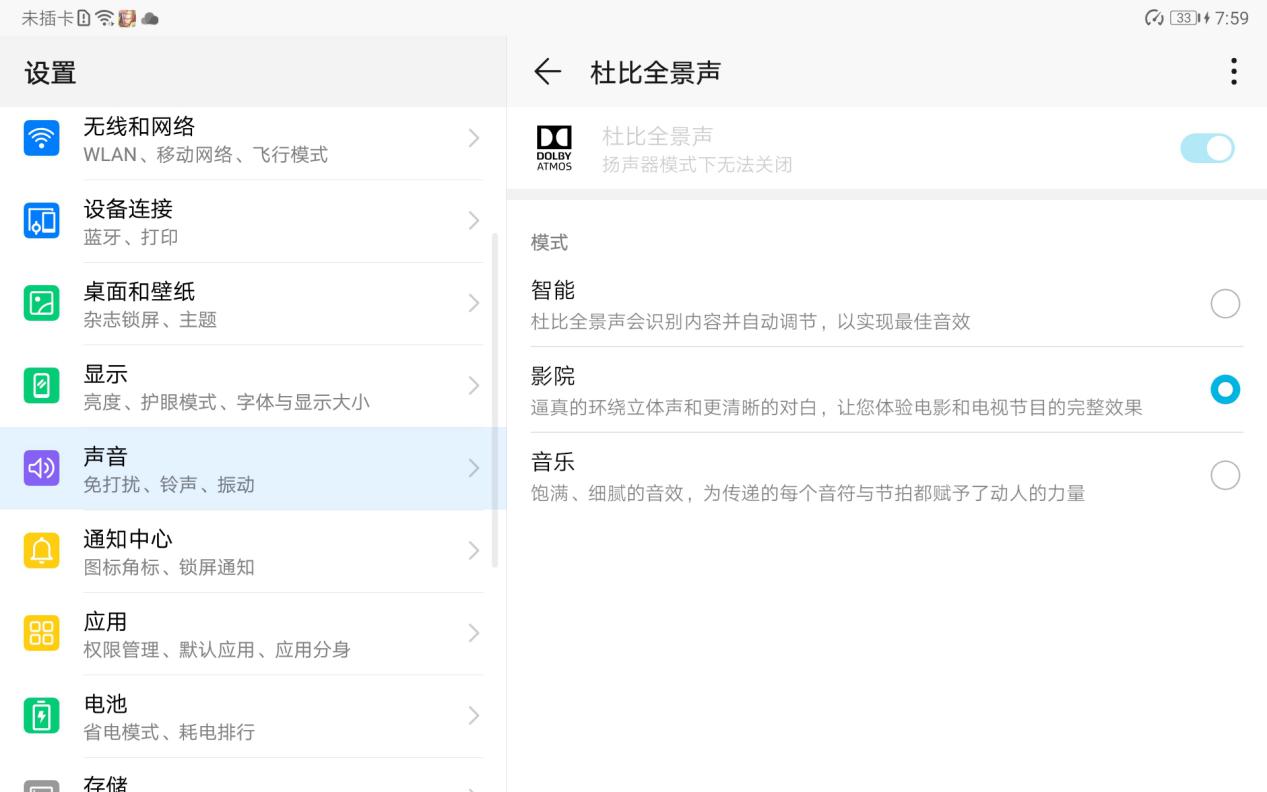The width and height of the screenshot is (1267, 792).
Task: Open 电池 via its chevron
Action: (474, 716)
